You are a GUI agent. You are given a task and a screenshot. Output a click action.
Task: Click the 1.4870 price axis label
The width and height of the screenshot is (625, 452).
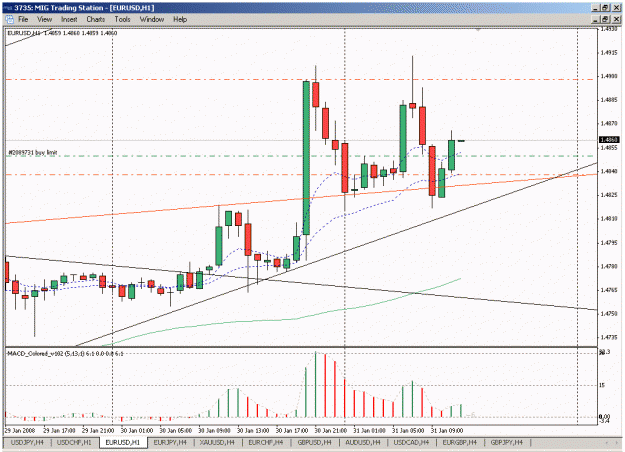coord(609,124)
